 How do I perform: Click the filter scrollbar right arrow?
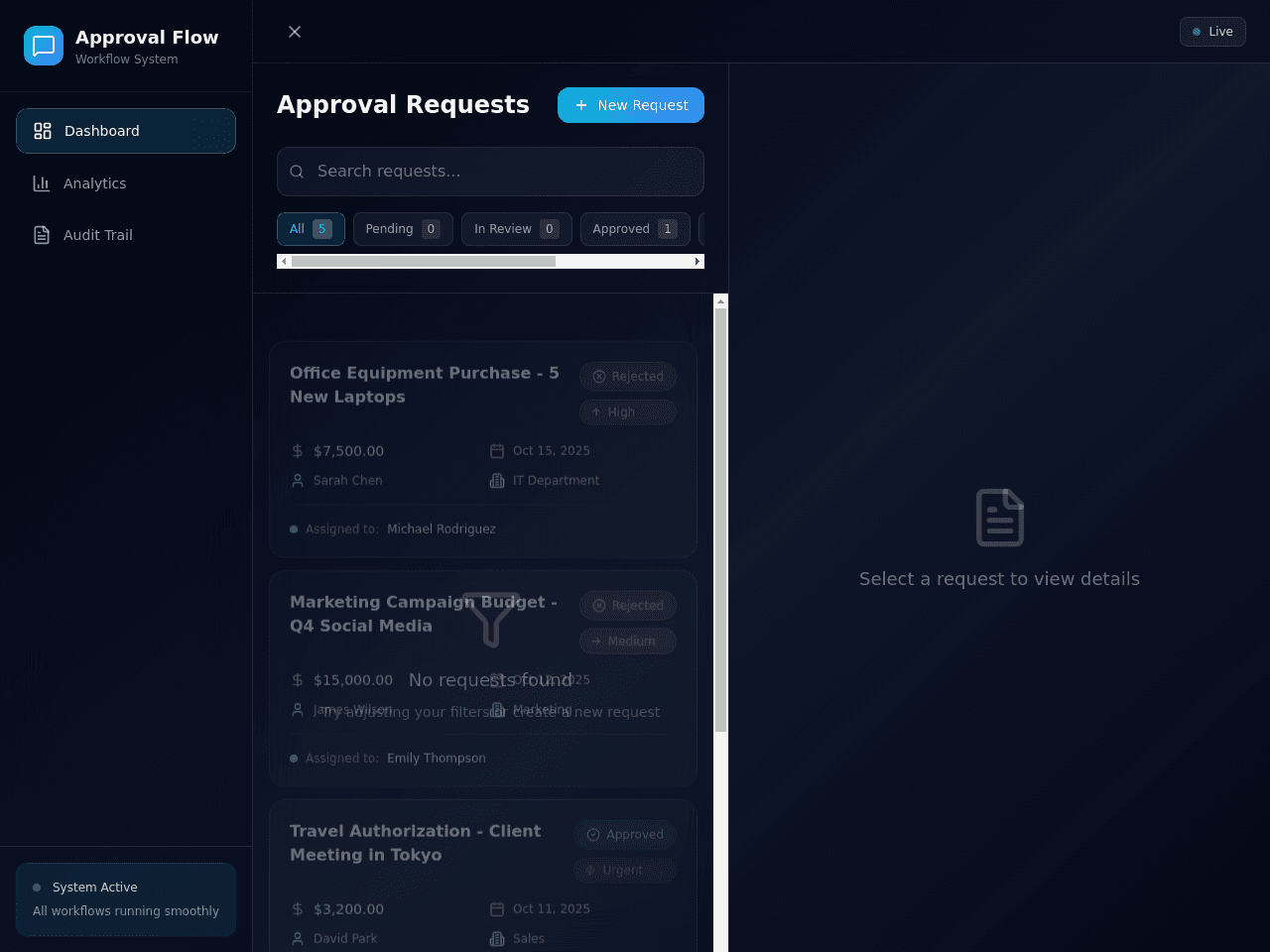698,262
